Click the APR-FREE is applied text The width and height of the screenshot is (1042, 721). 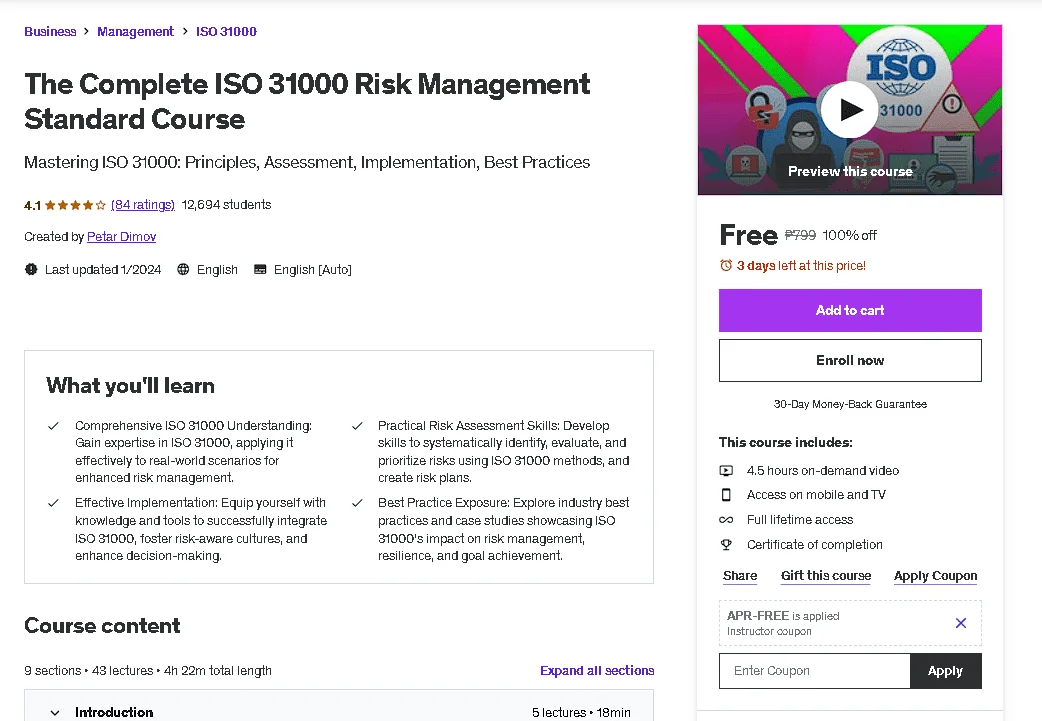click(783, 616)
